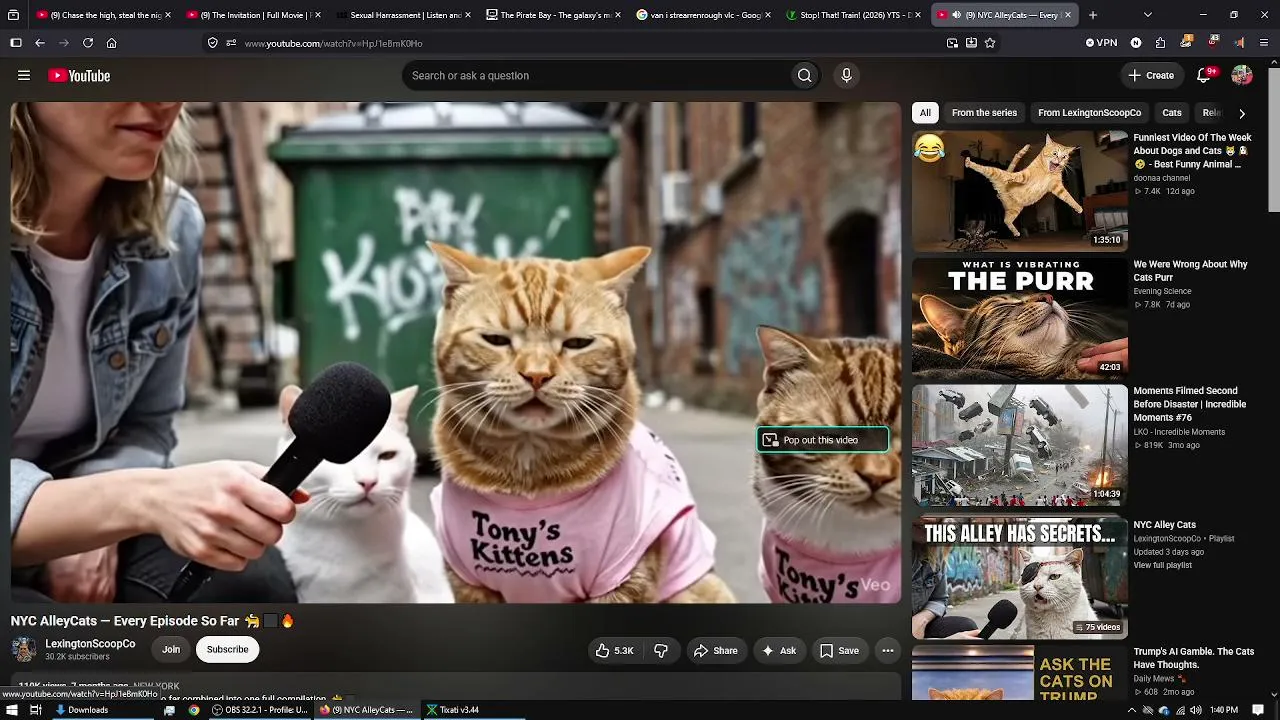Select the Cats filter chip
Viewport: 1280px width, 720px height.
click(1172, 113)
